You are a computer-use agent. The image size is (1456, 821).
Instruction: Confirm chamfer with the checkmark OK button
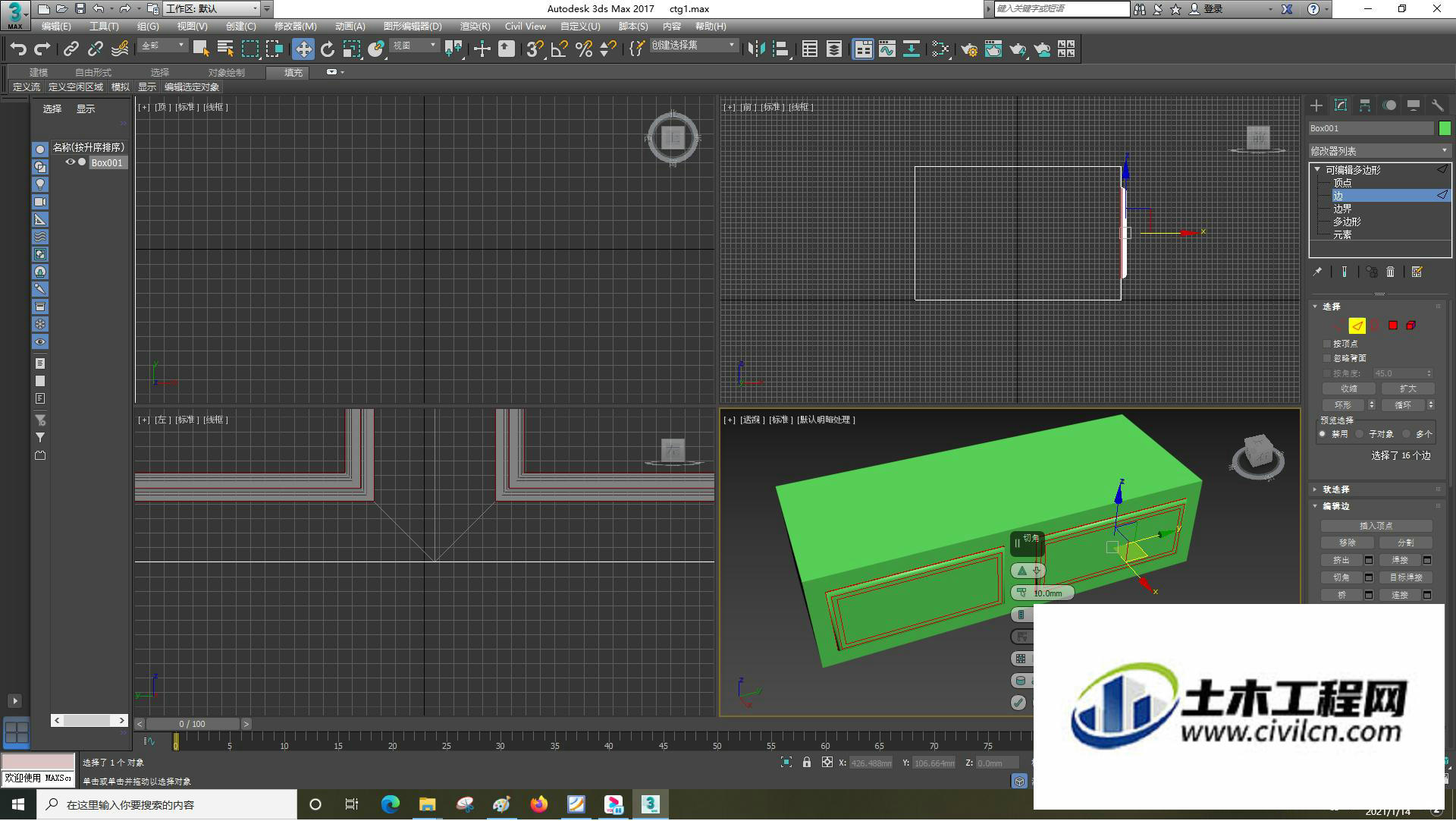[1019, 703]
